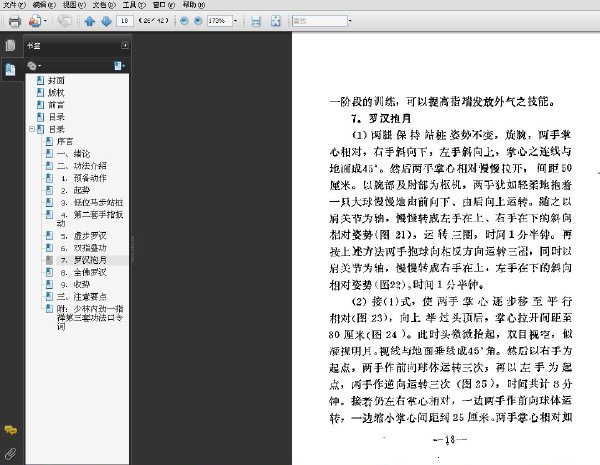Open the 文档 menu
This screenshot has height=465, width=600.
click(x=104, y=5)
